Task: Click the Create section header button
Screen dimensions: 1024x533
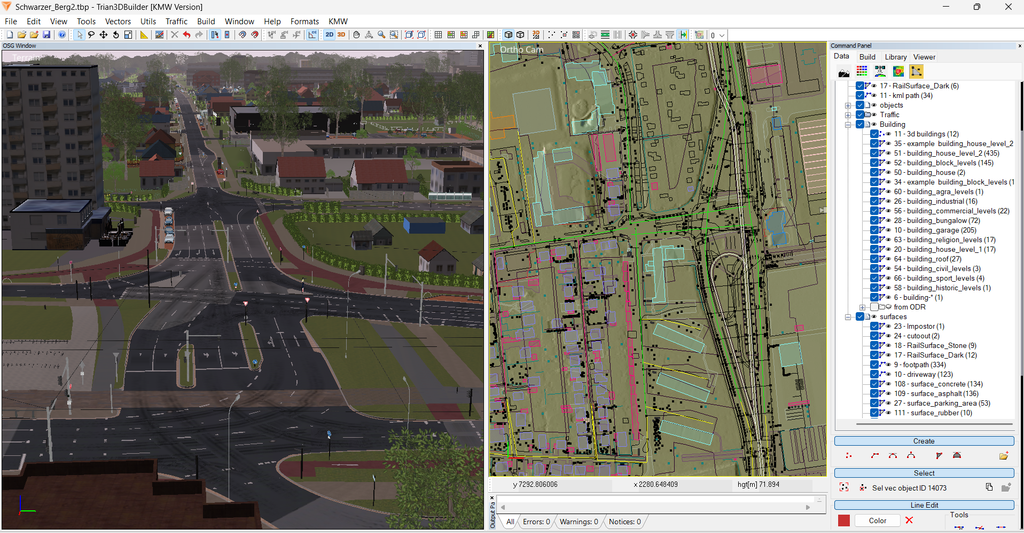Action: coord(923,442)
